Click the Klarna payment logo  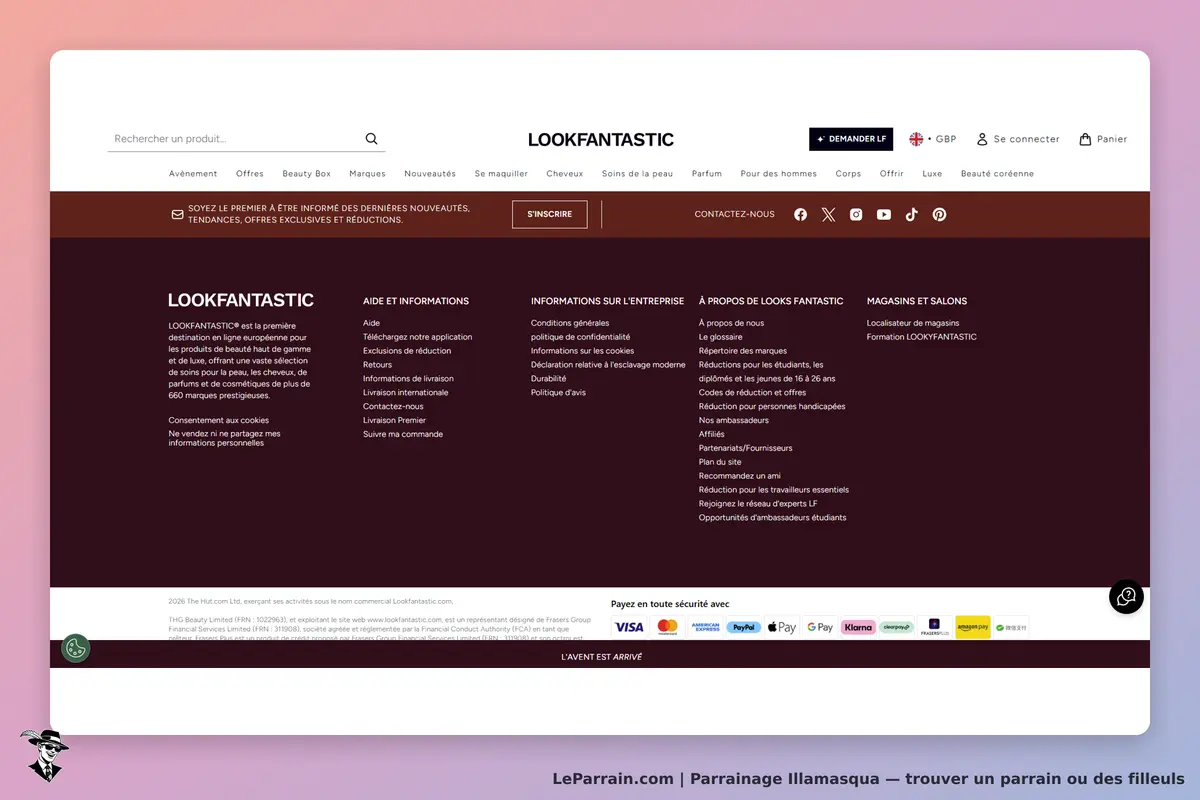tap(858, 627)
